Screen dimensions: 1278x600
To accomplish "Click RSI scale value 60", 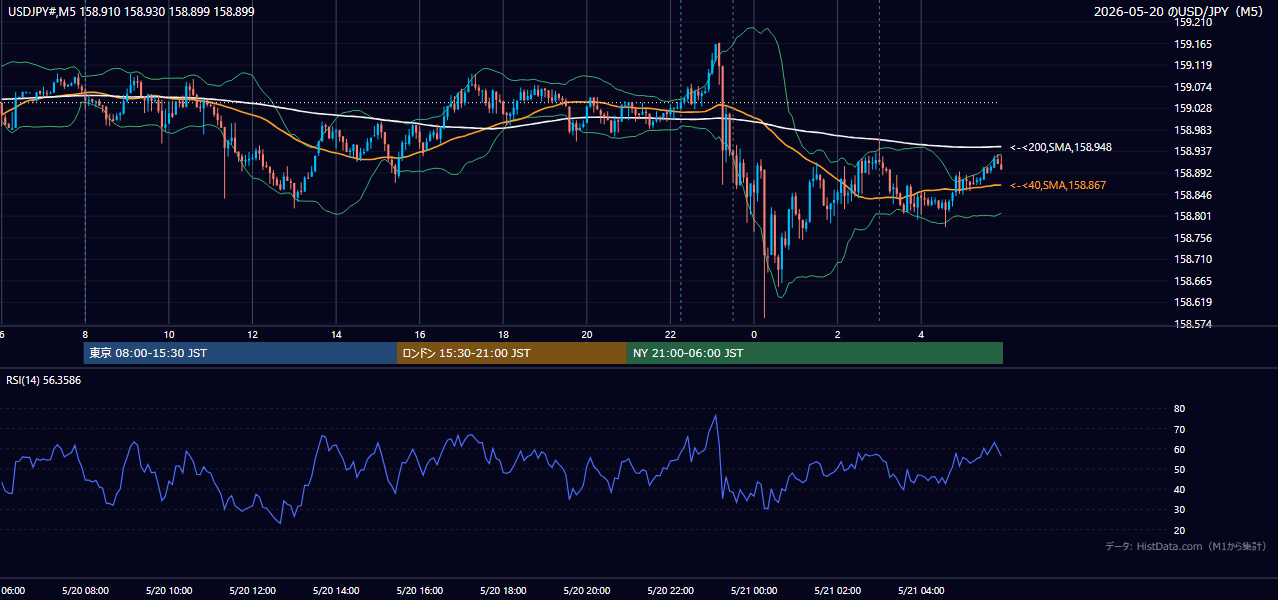I will click(x=1179, y=449).
